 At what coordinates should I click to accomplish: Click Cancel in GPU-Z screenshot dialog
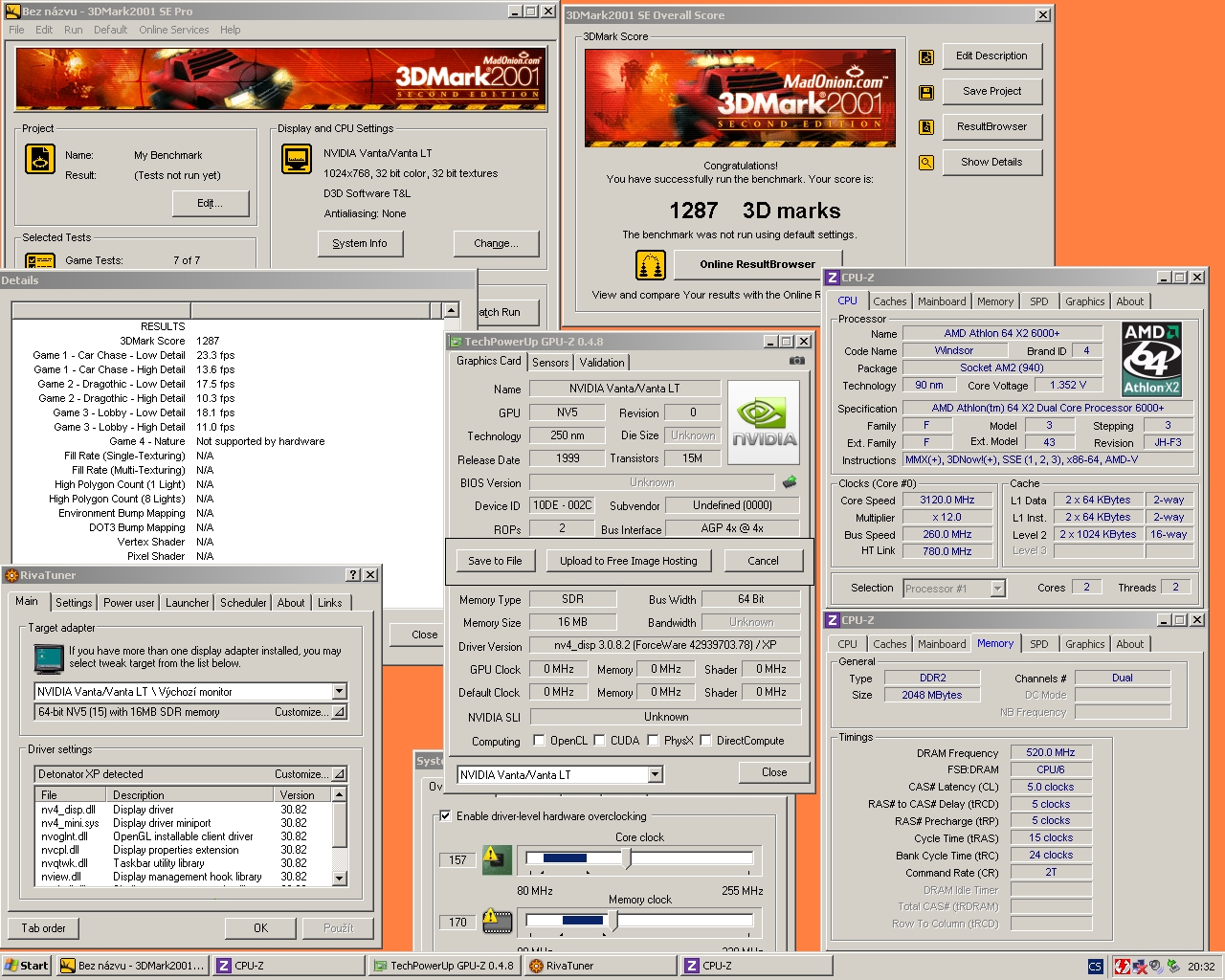(763, 561)
